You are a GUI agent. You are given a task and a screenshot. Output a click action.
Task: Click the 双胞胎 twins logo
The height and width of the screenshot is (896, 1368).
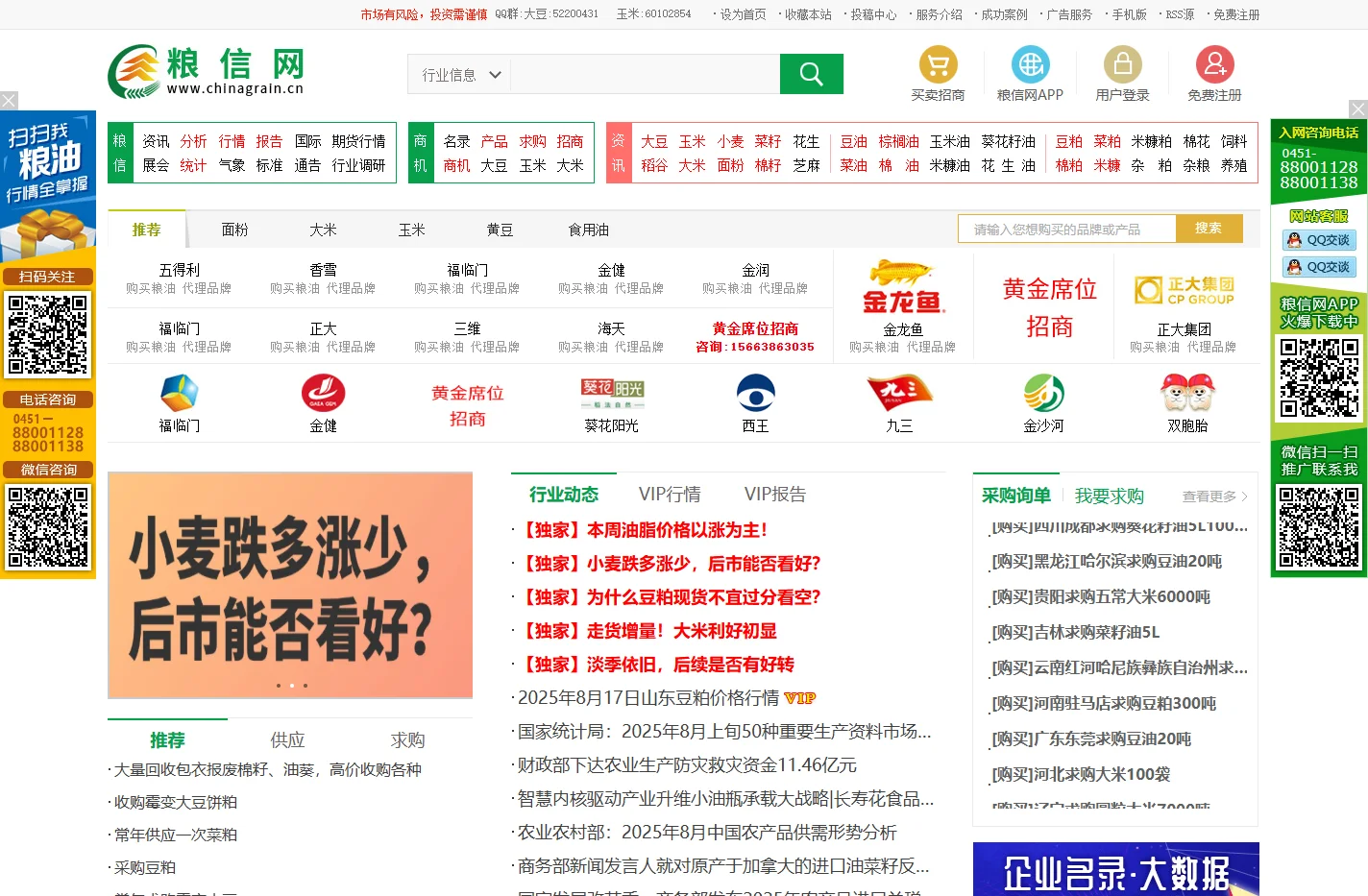point(1187,393)
